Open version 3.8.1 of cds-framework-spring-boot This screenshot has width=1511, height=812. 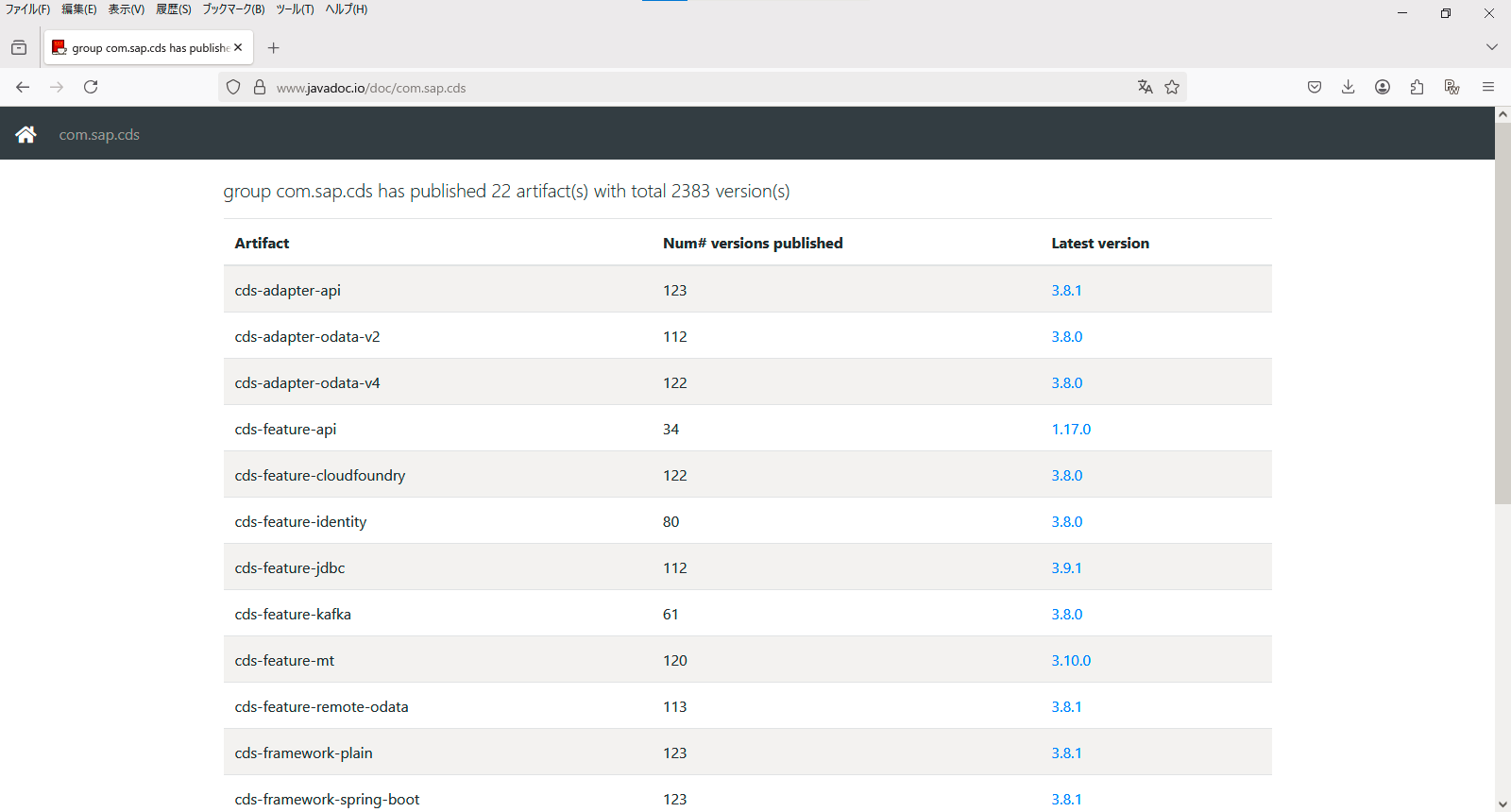[x=1066, y=799]
